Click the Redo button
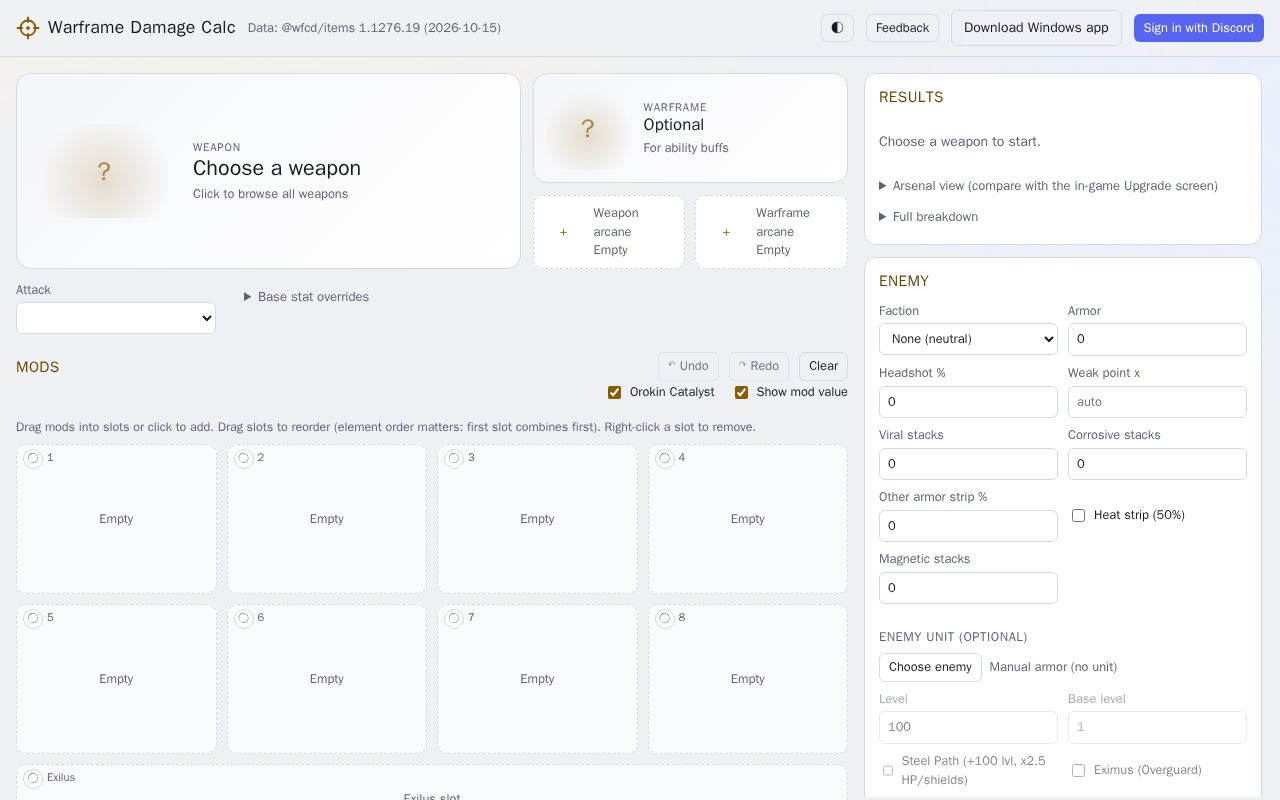 (x=759, y=366)
